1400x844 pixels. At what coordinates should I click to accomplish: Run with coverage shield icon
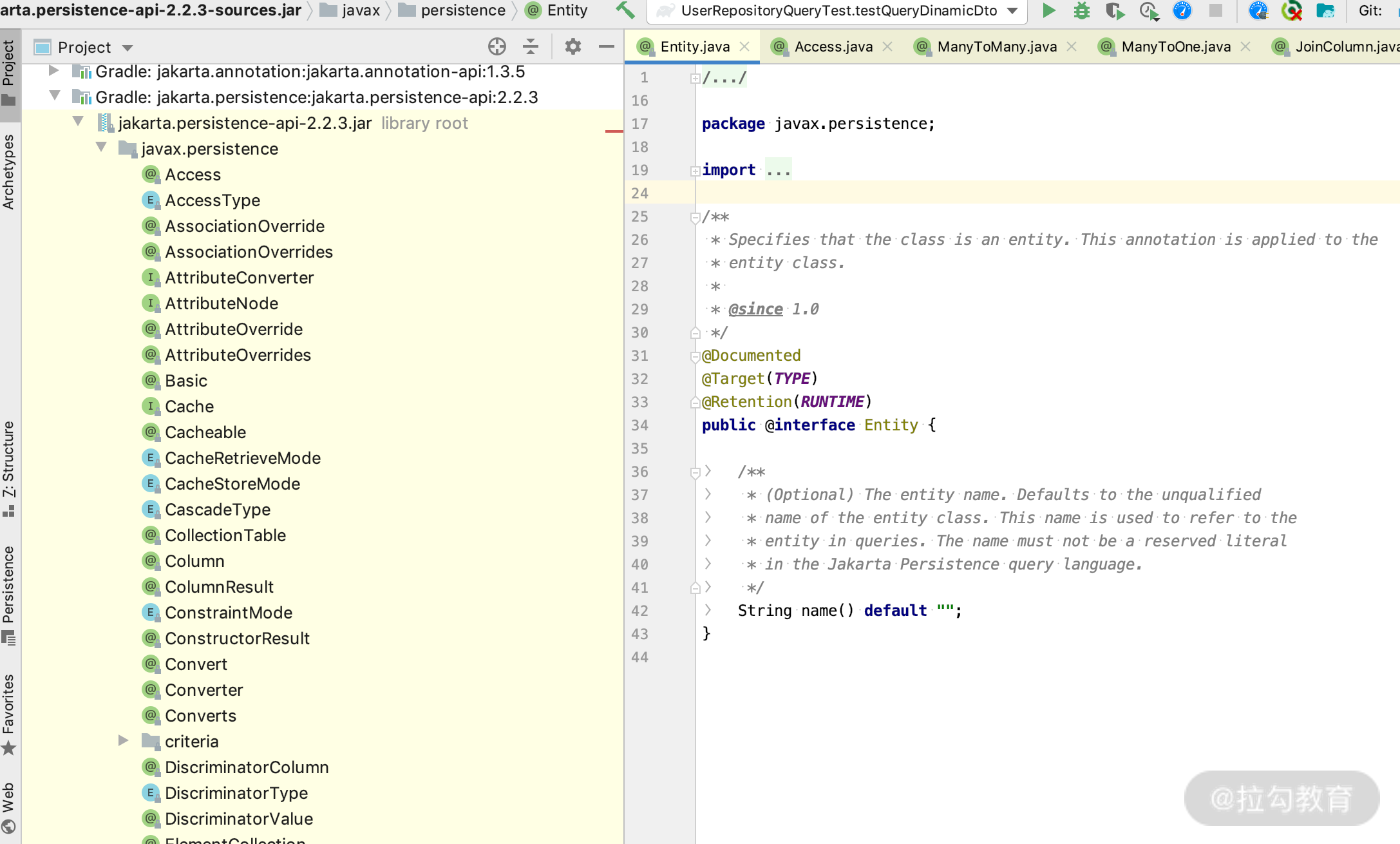tap(1114, 10)
